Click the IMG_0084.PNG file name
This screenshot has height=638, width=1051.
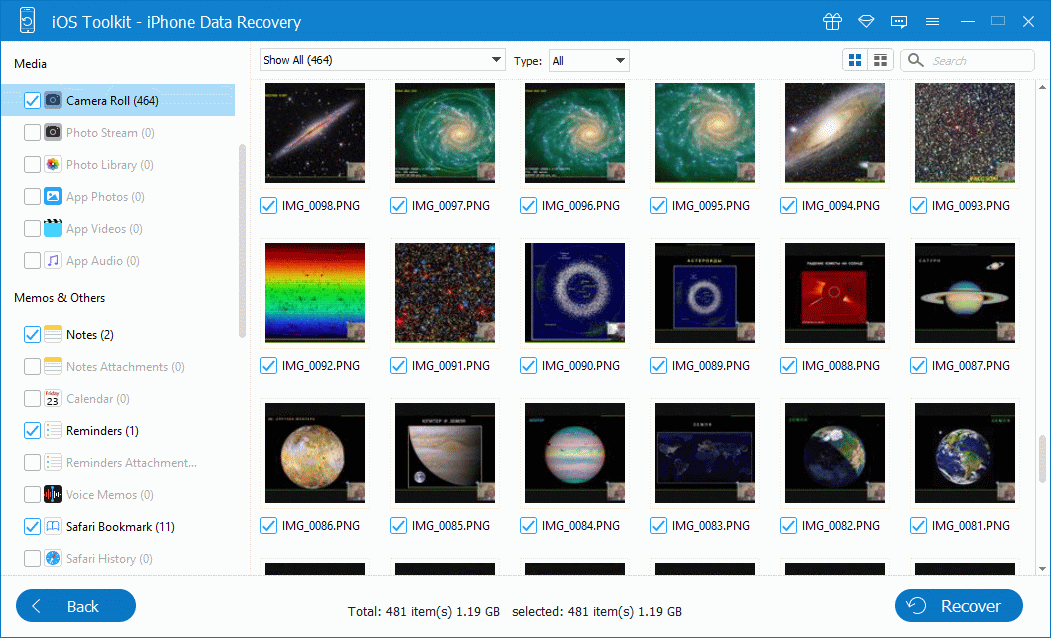point(580,526)
